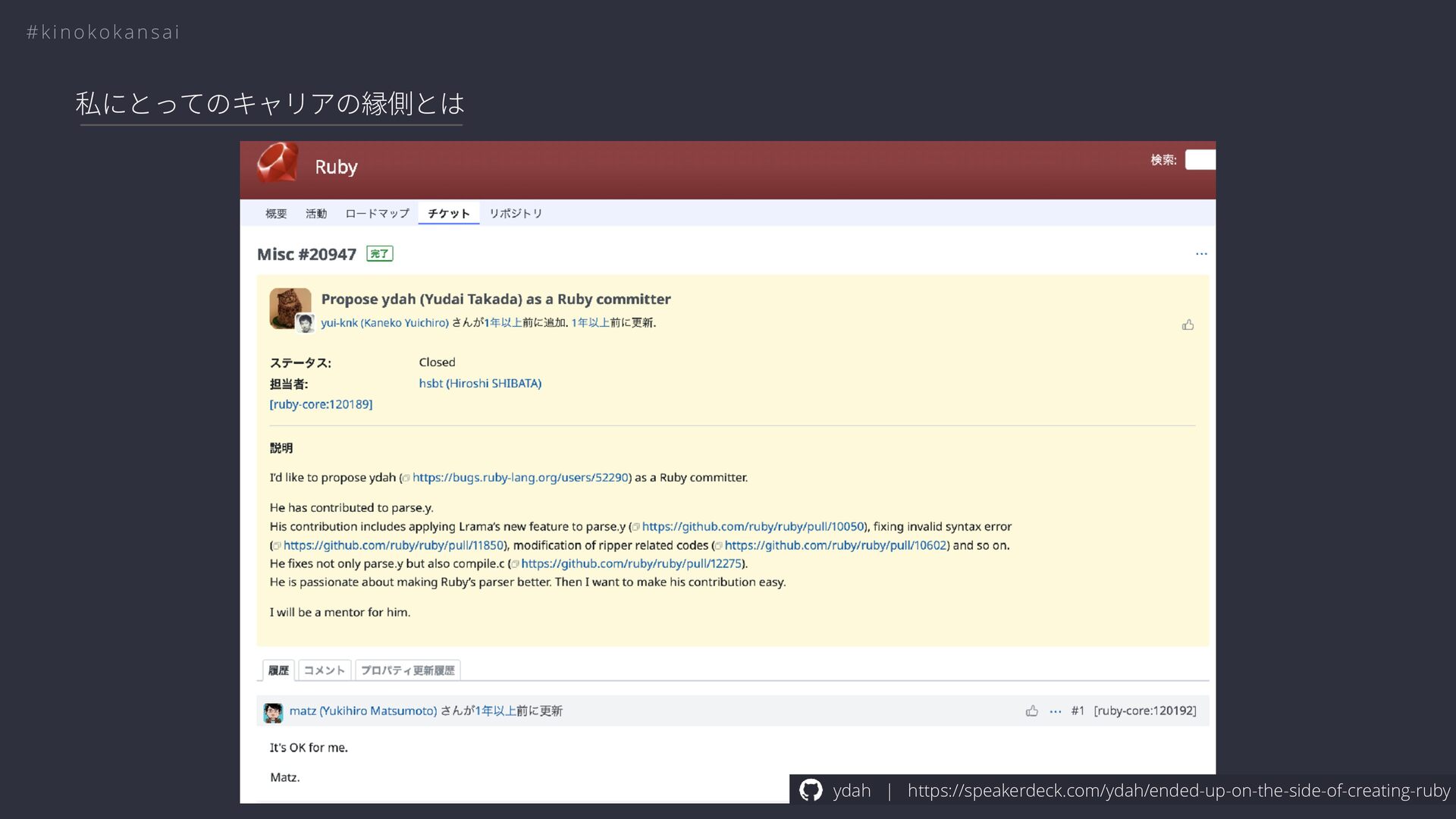Click the 担当者: label
Image resolution: width=1456 pixels, height=819 pixels.
pos(289,384)
